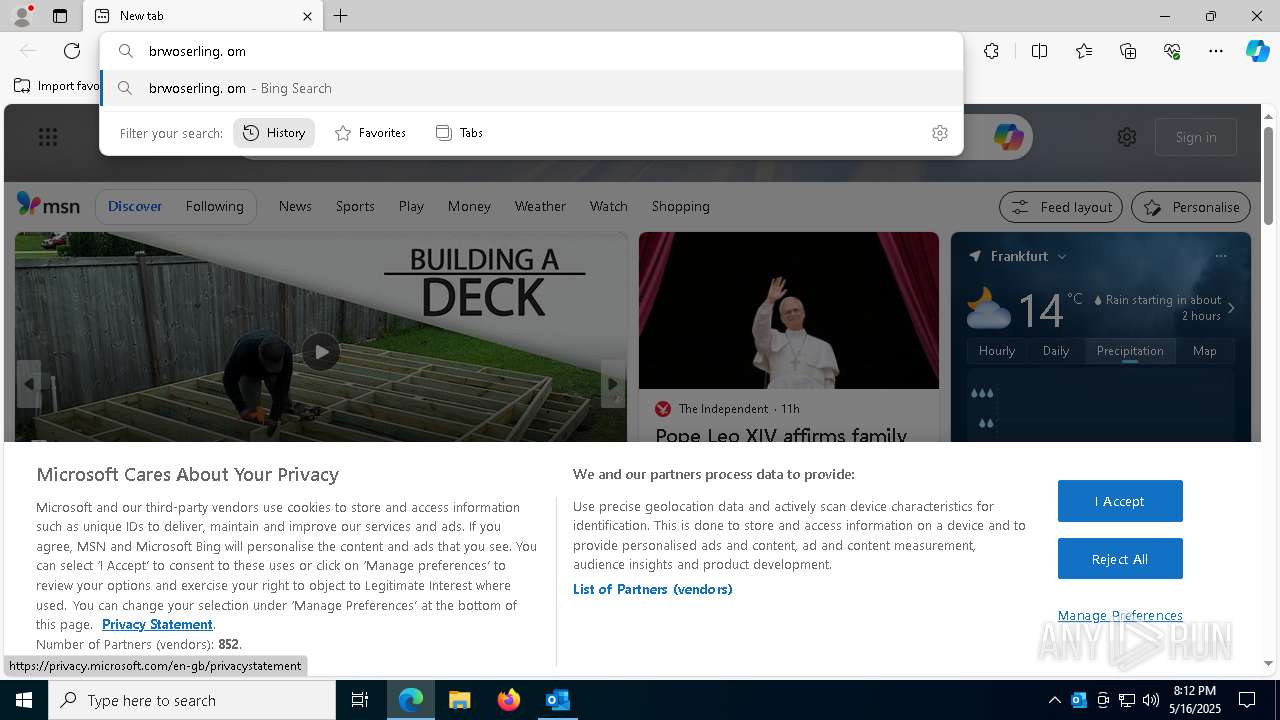
Task: Filter search by Favorites
Action: [370, 133]
